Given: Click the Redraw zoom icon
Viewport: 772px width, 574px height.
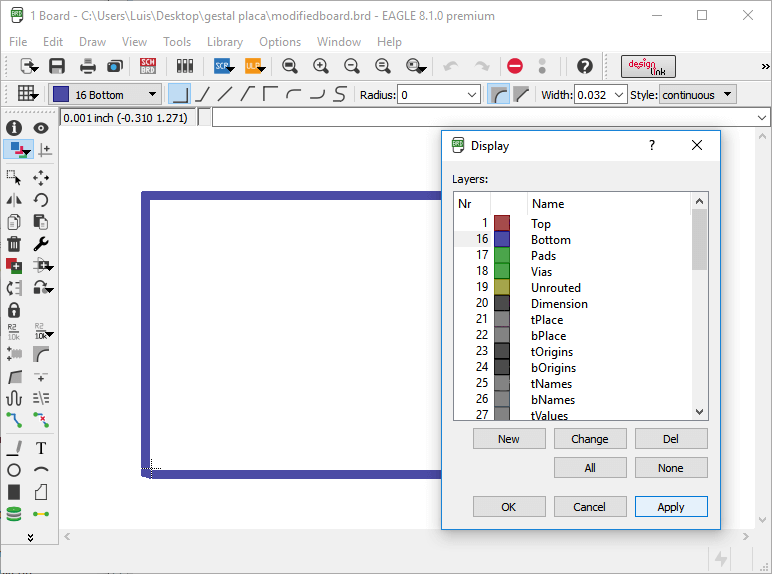Looking at the screenshot, I should pyautogui.click(x=383, y=66).
